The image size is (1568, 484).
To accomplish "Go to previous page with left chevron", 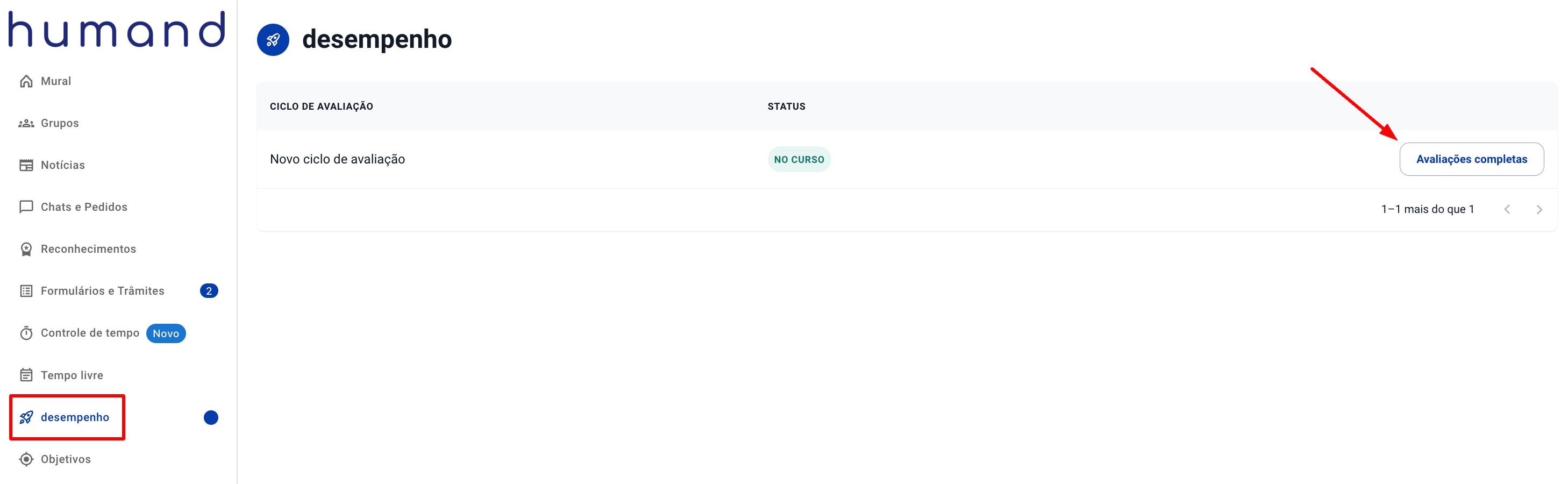I will pyautogui.click(x=1507, y=209).
